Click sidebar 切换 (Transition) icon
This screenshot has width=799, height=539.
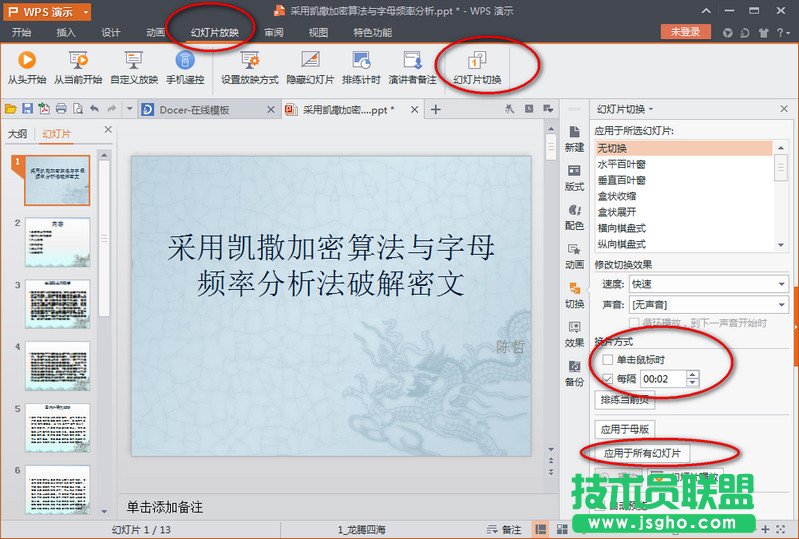[574, 288]
